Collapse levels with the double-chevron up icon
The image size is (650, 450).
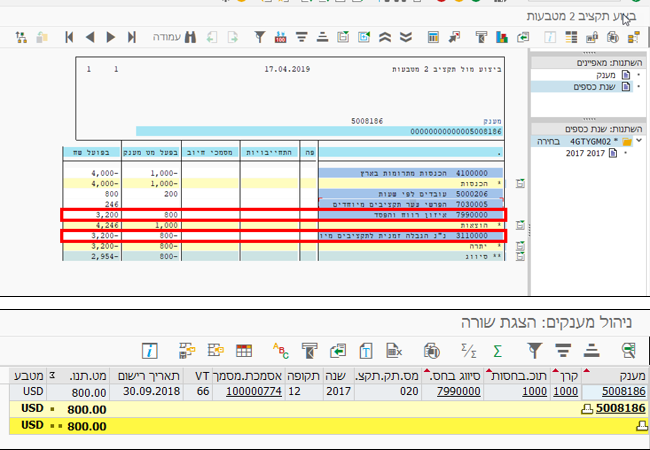385,37
